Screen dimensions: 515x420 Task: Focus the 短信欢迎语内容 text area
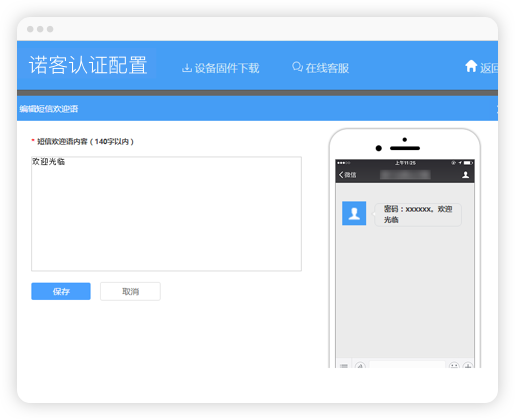coord(166,214)
